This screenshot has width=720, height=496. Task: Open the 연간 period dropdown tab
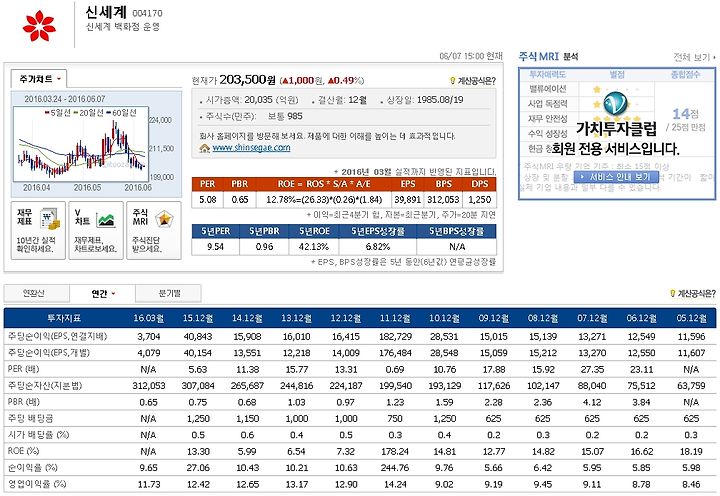[102, 293]
